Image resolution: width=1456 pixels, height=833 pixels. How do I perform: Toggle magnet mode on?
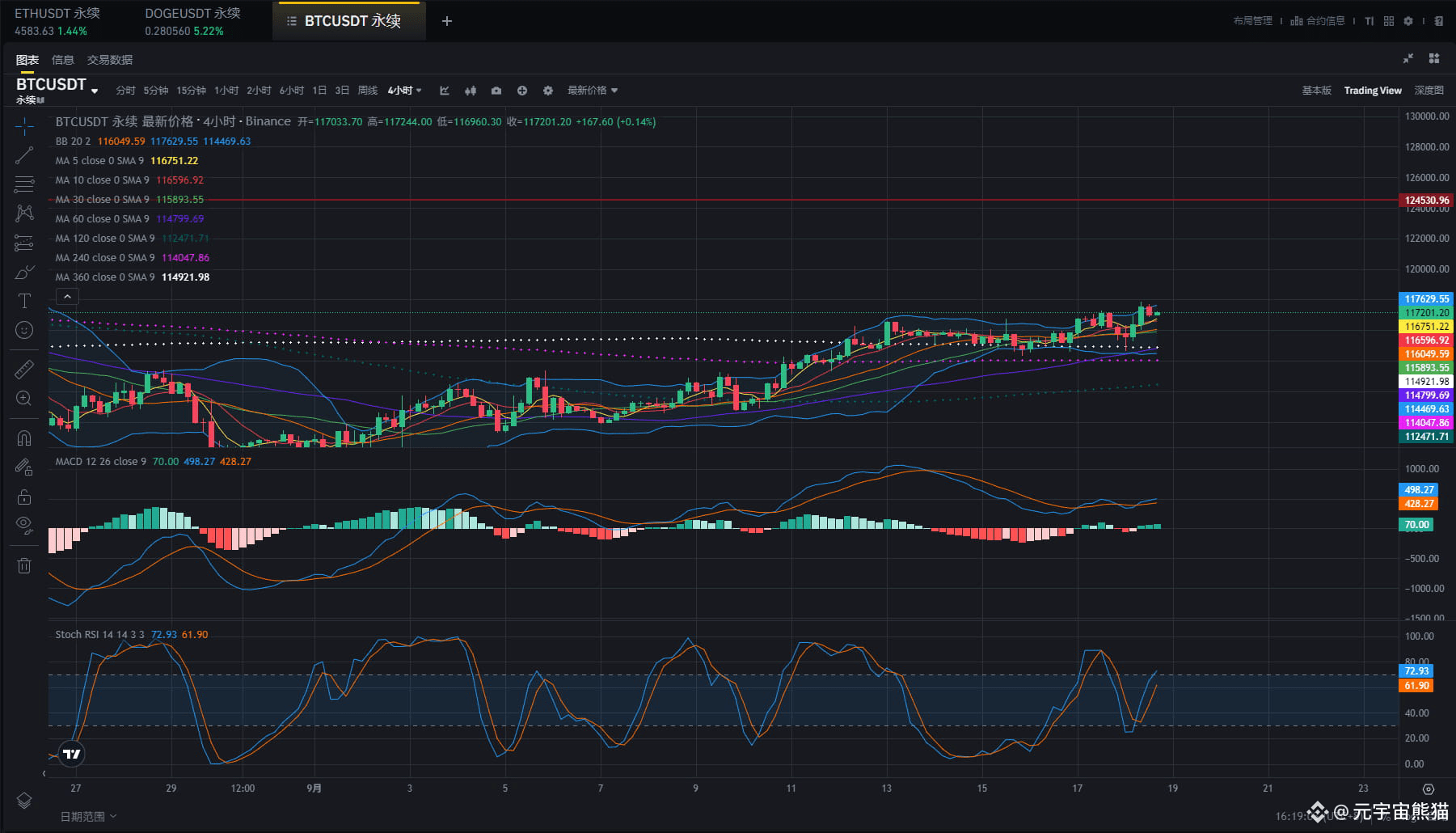pos(24,438)
